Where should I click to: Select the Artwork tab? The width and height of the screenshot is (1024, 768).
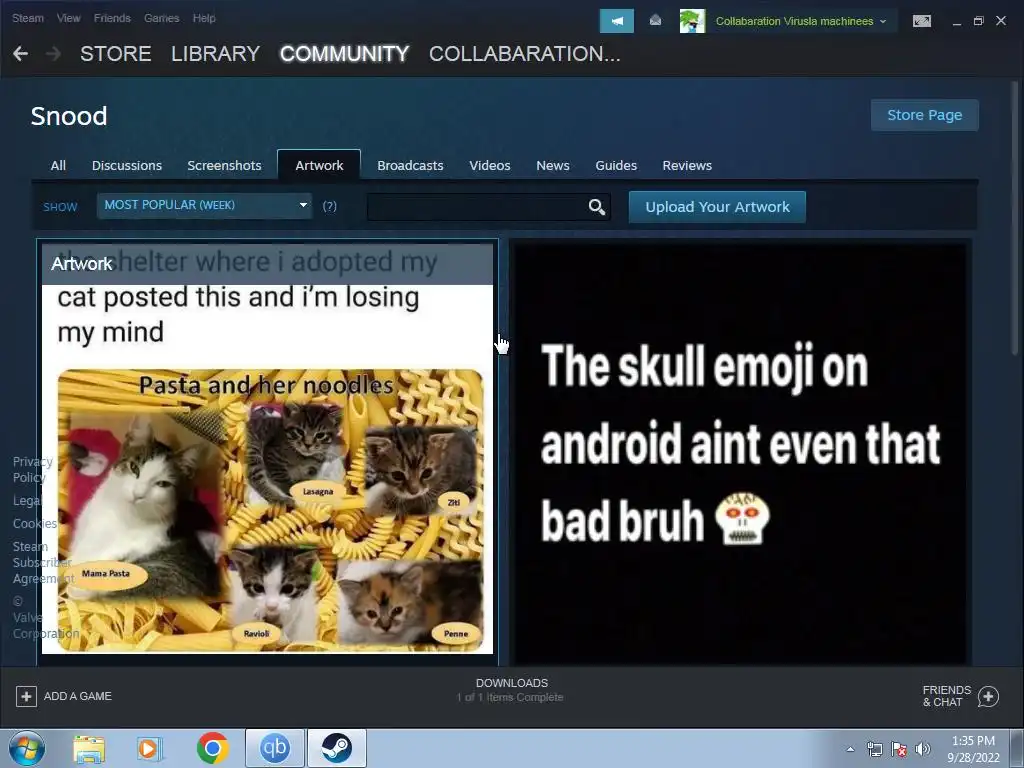click(319, 165)
